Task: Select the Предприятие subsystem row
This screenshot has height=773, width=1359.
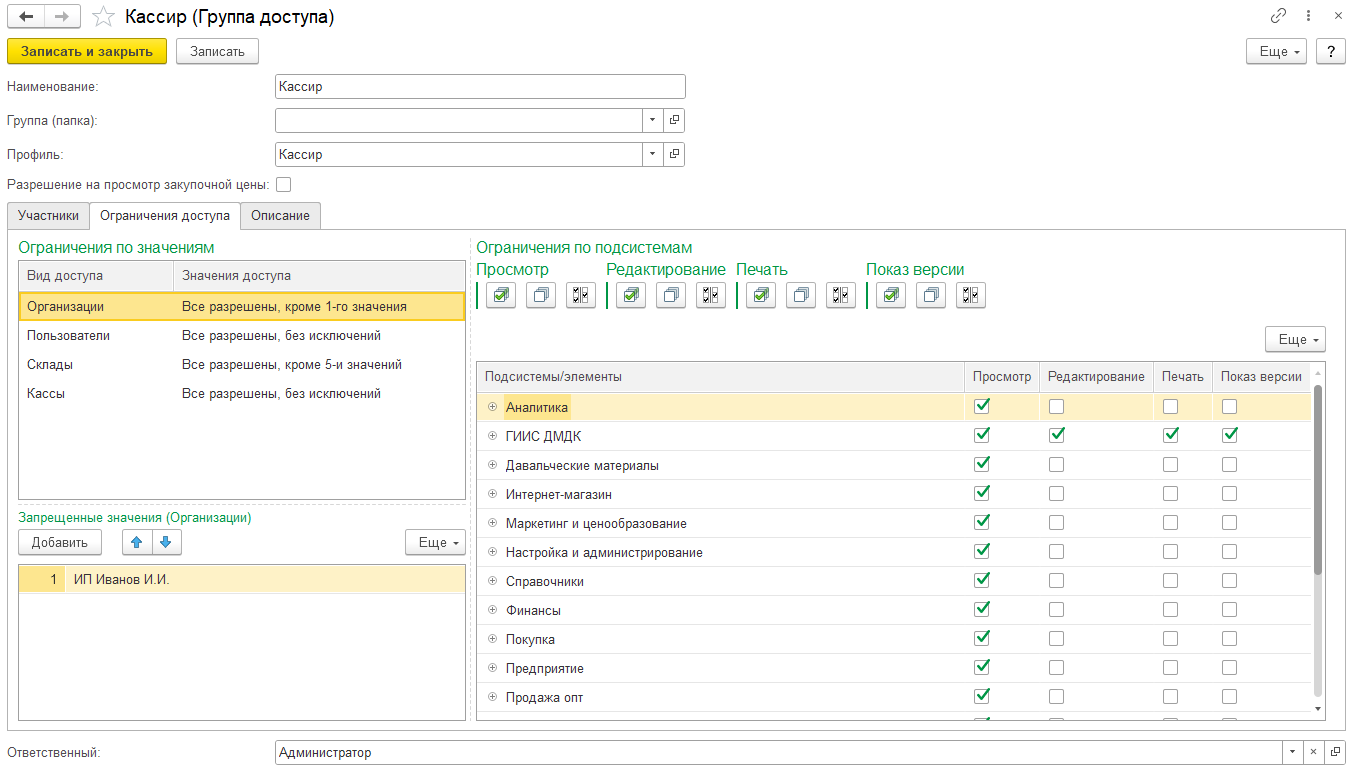Action: pyautogui.click(x=894, y=668)
